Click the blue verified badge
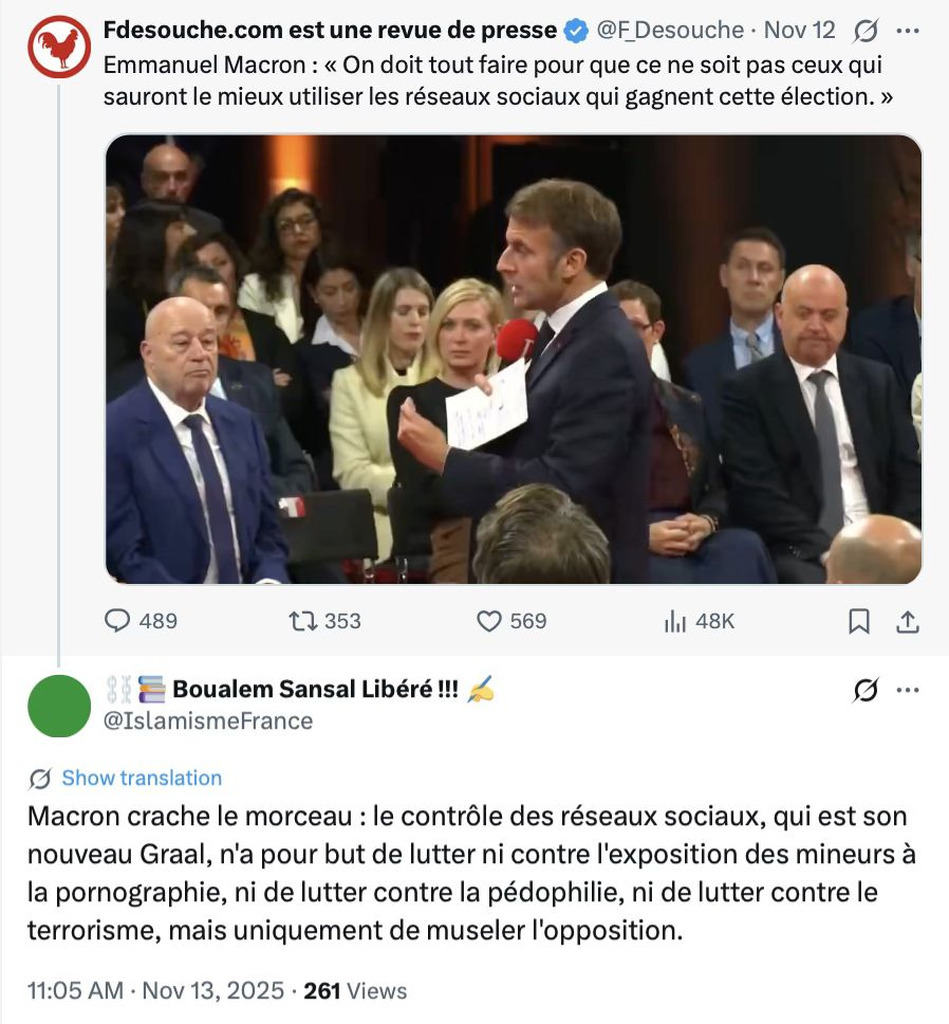949x1024 pixels. click(576, 31)
